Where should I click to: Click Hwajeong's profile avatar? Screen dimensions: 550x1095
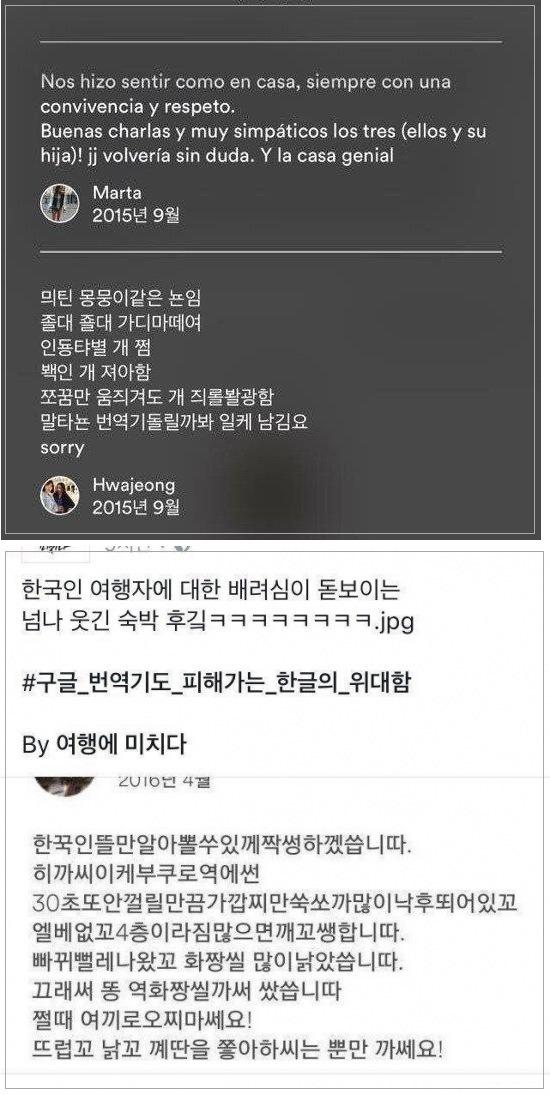(59, 495)
